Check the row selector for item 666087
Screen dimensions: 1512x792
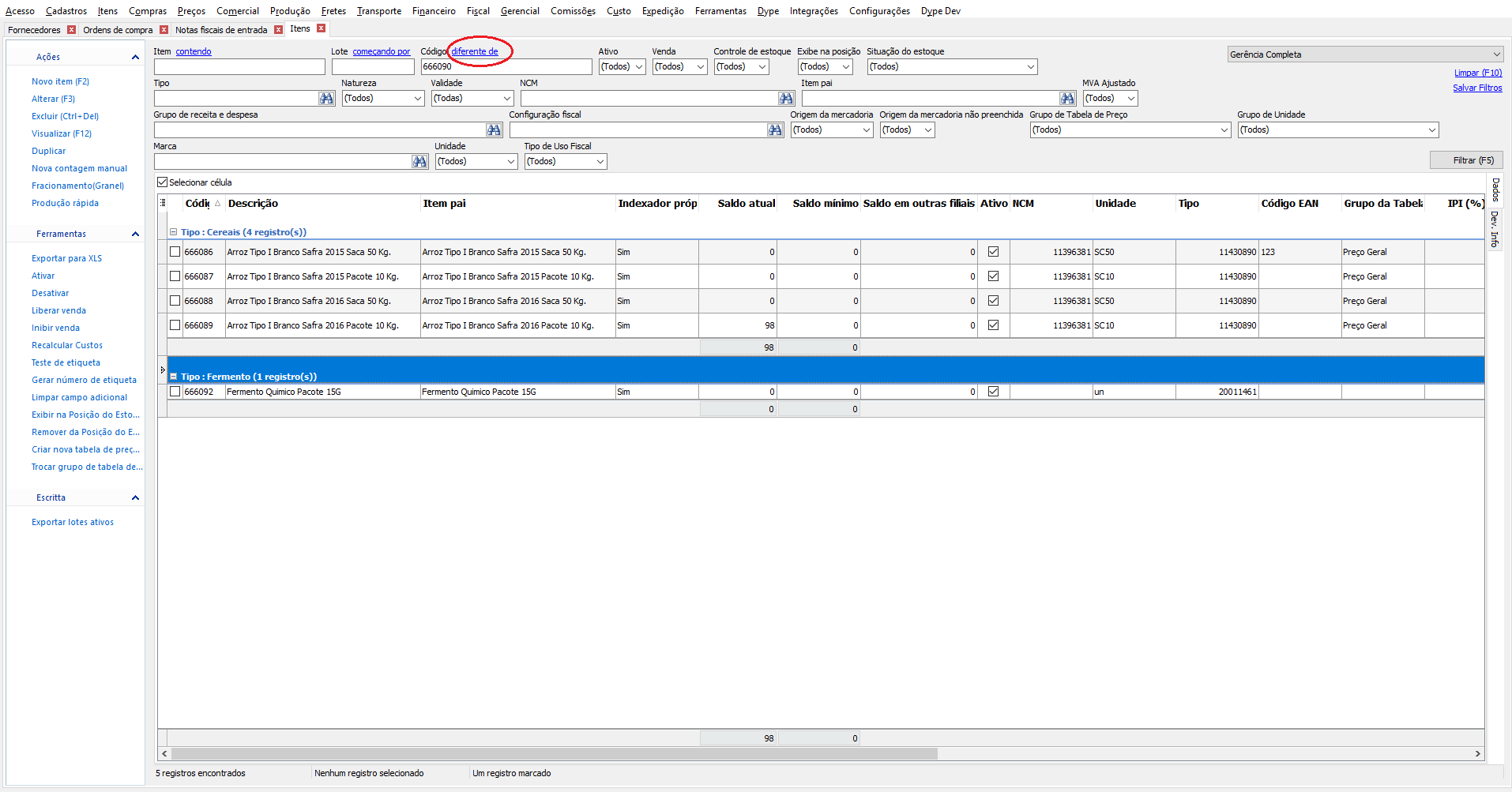point(175,276)
